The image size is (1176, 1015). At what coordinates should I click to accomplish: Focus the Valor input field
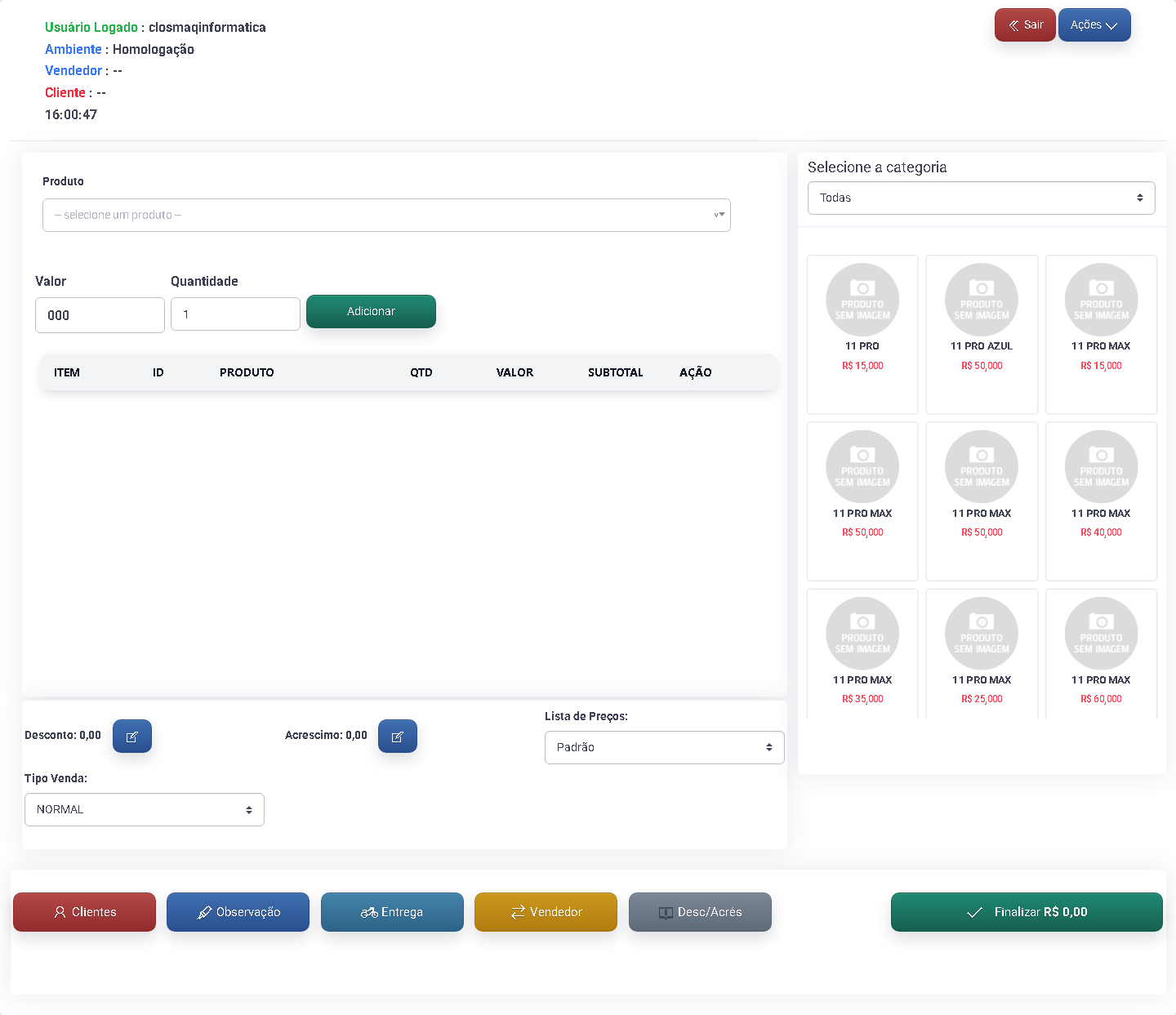pos(100,315)
